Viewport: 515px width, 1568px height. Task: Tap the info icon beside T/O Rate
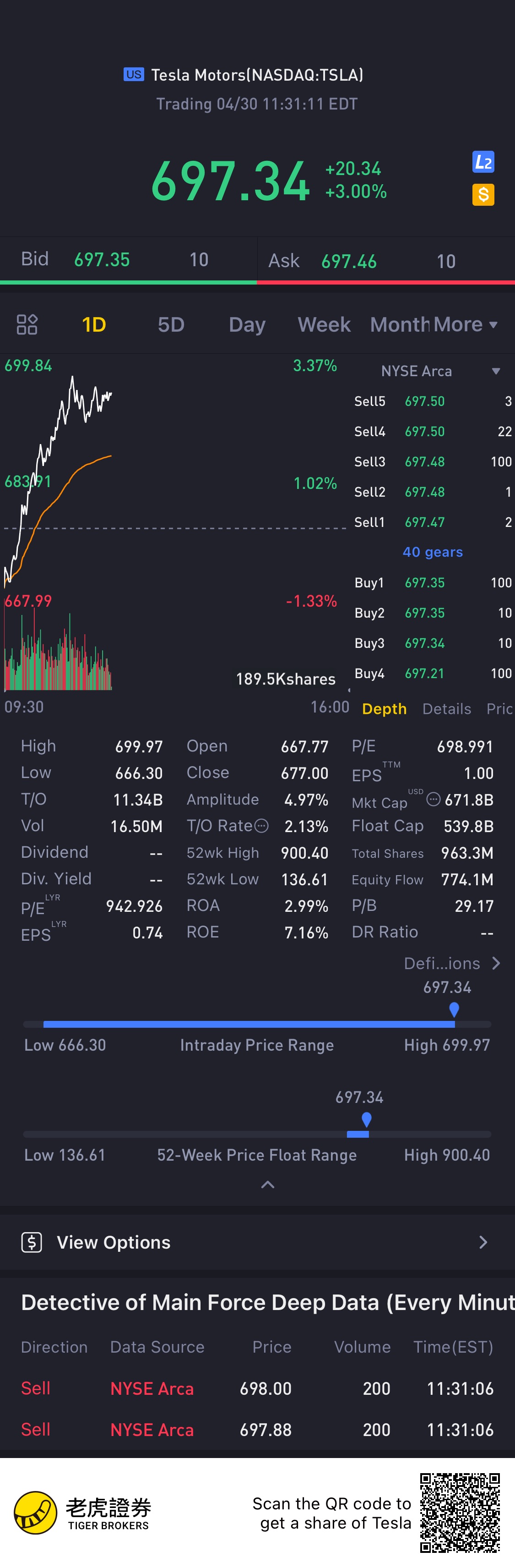(x=261, y=825)
